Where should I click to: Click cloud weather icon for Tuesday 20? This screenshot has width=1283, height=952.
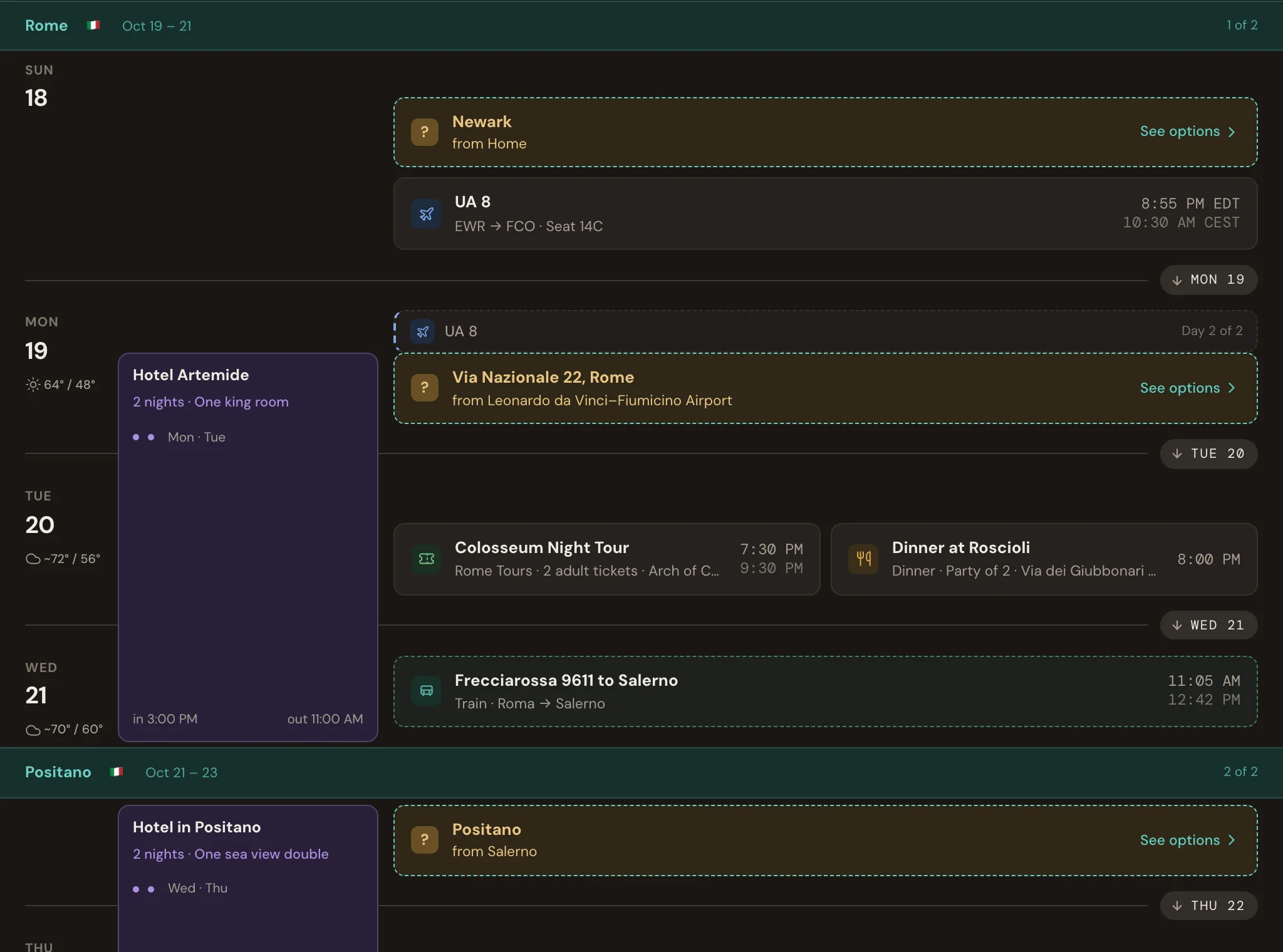33,559
